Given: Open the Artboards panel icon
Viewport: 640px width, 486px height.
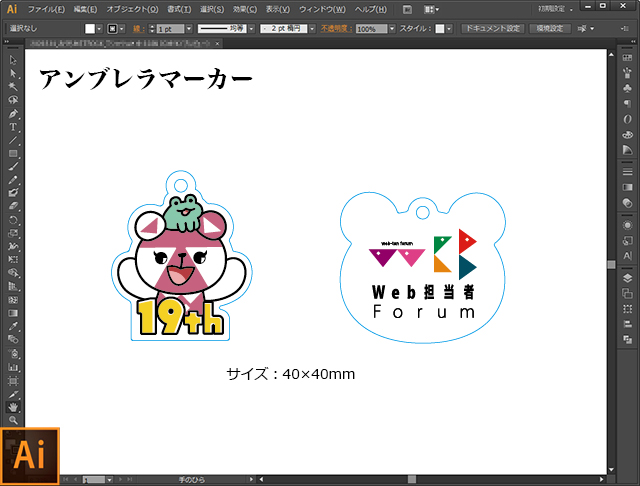Looking at the screenshot, I should 627,293.
